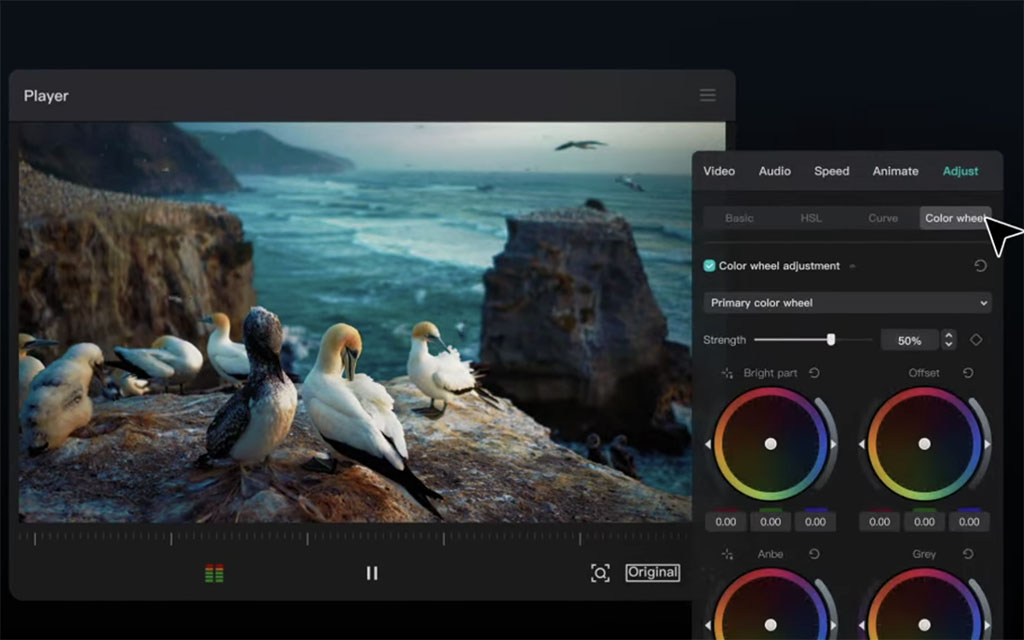Click the Grey wheel center dot
1024x640 pixels.
[924, 625]
